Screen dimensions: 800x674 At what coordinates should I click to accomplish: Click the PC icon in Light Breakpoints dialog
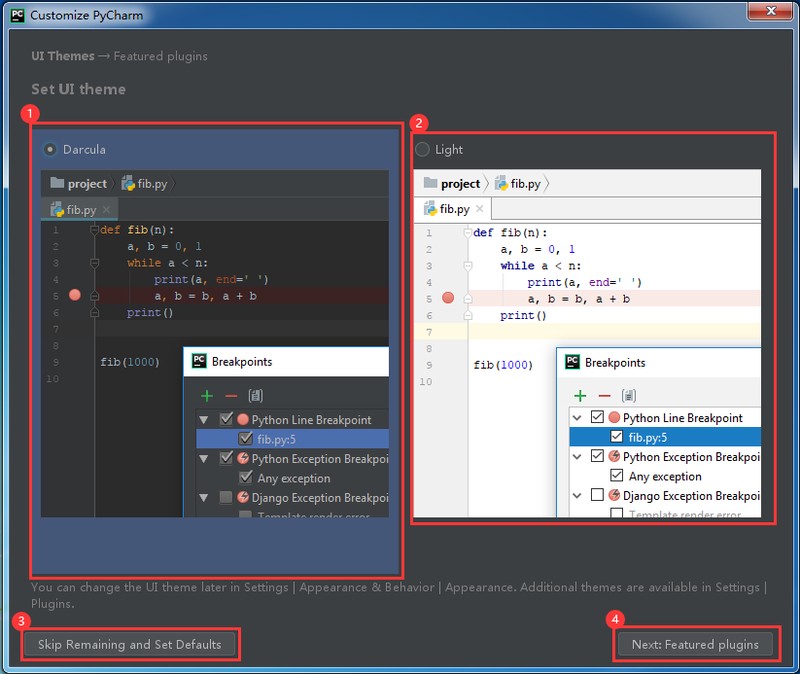tap(572, 362)
